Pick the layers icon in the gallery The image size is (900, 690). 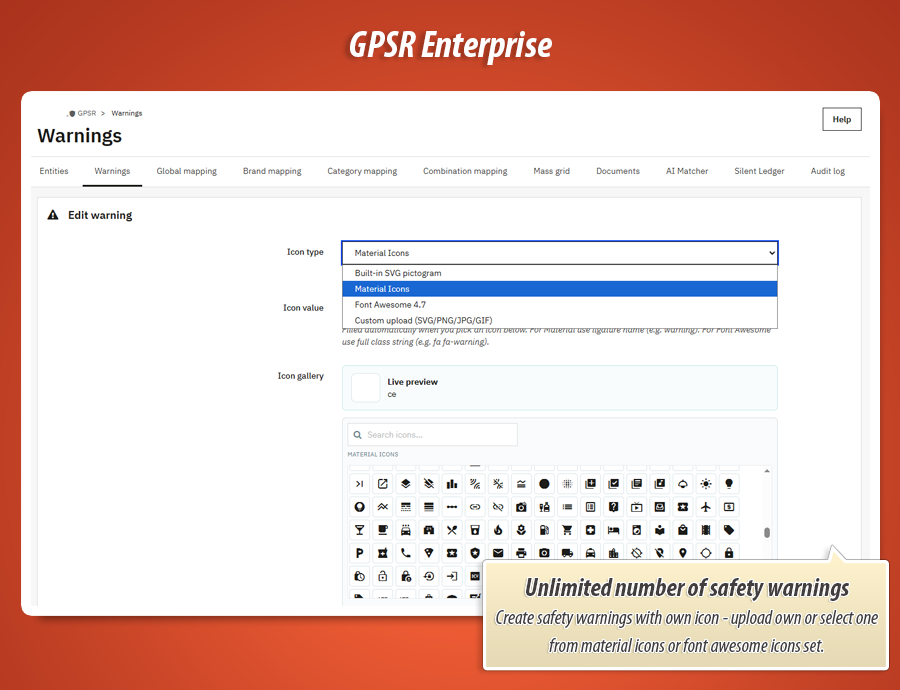click(406, 484)
